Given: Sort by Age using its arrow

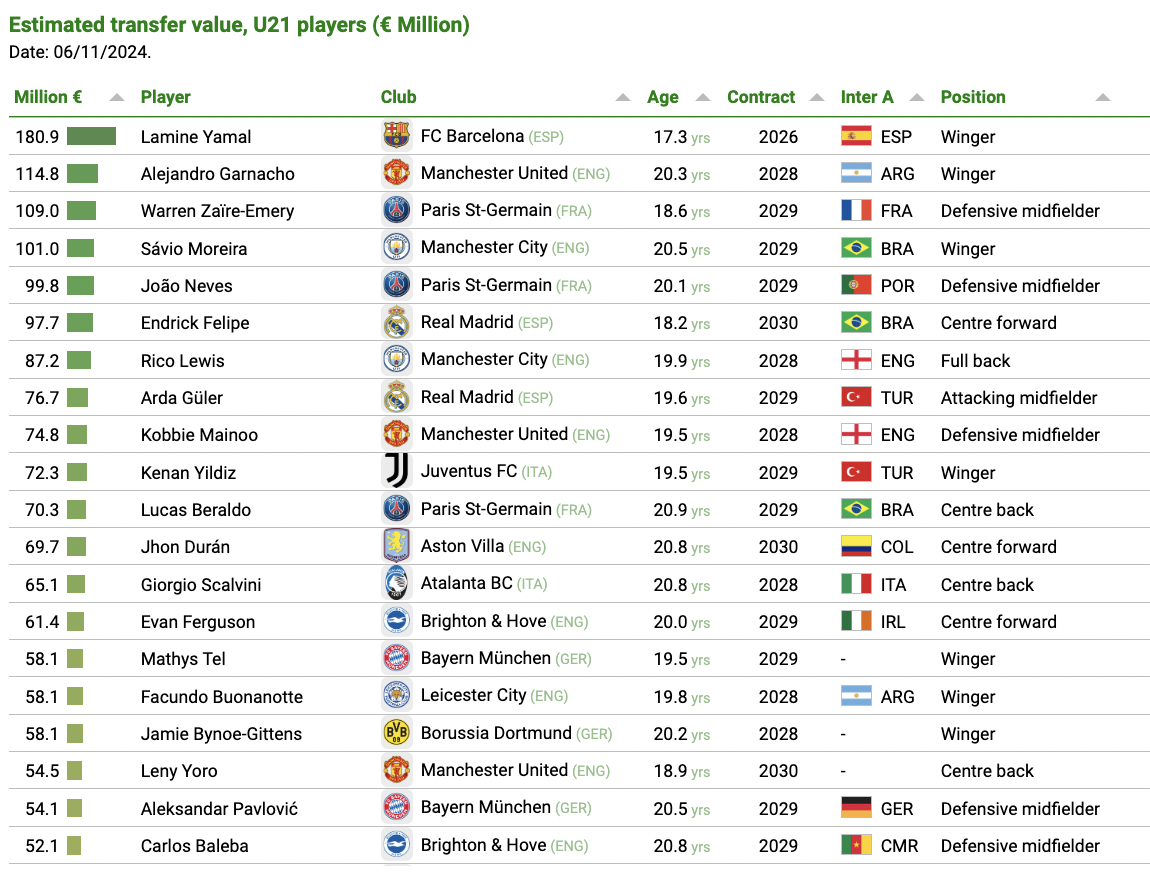Looking at the screenshot, I should point(703,98).
